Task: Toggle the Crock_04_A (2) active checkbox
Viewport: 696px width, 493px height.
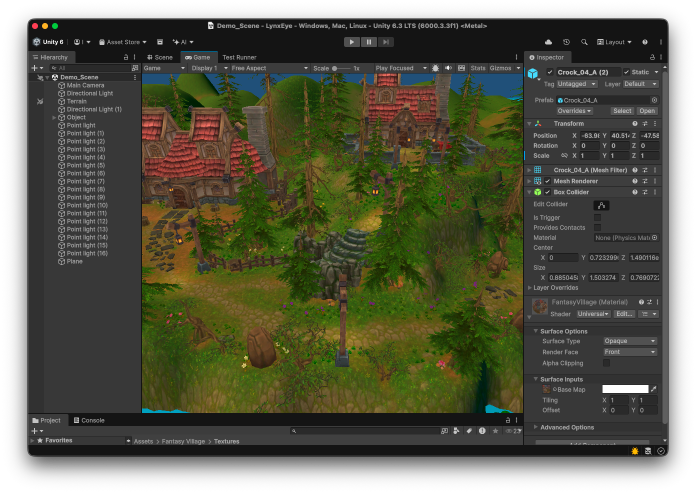Action: coord(550,72)
